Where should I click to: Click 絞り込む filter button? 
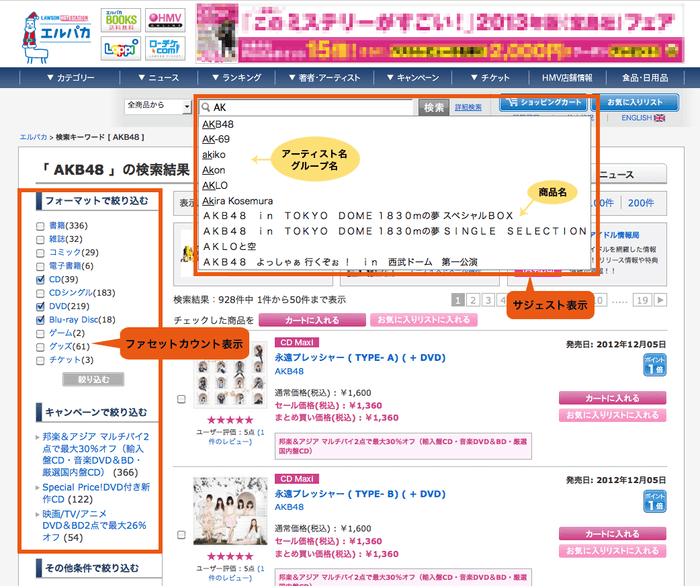93,379
